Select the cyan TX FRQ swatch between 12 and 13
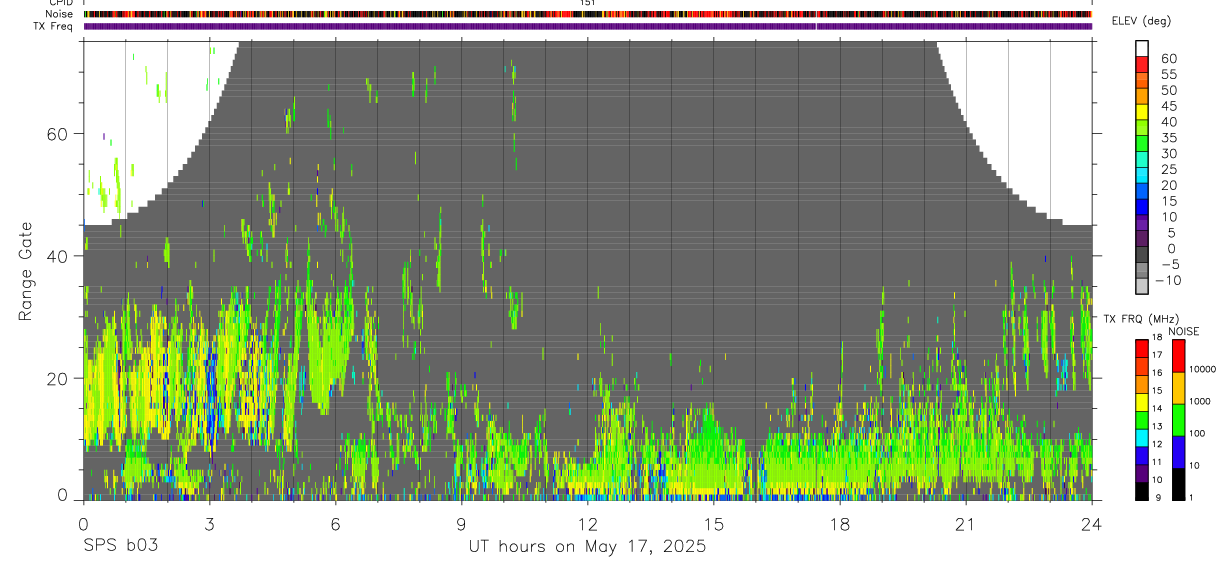The width and height of the screenshot is (1228, 567). (1142, 437)
